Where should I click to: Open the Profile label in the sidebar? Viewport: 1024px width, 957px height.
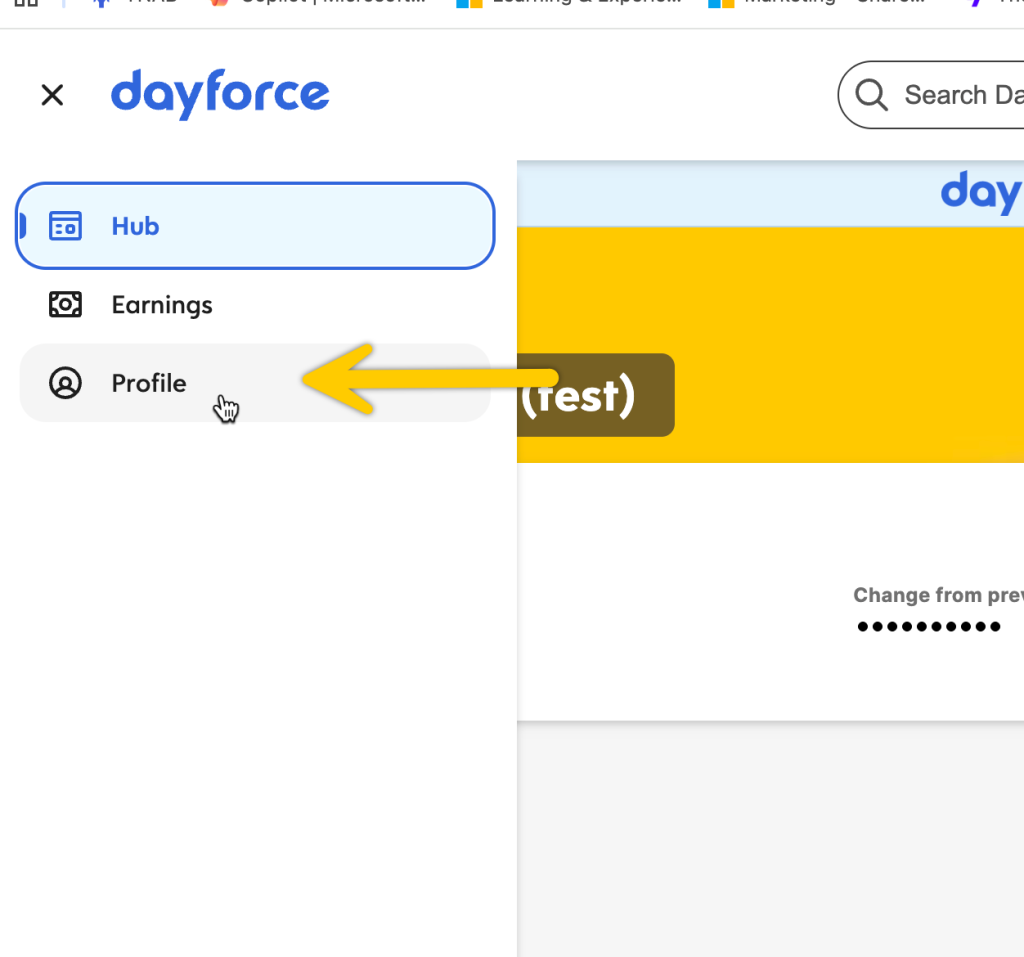coord(149,383)
